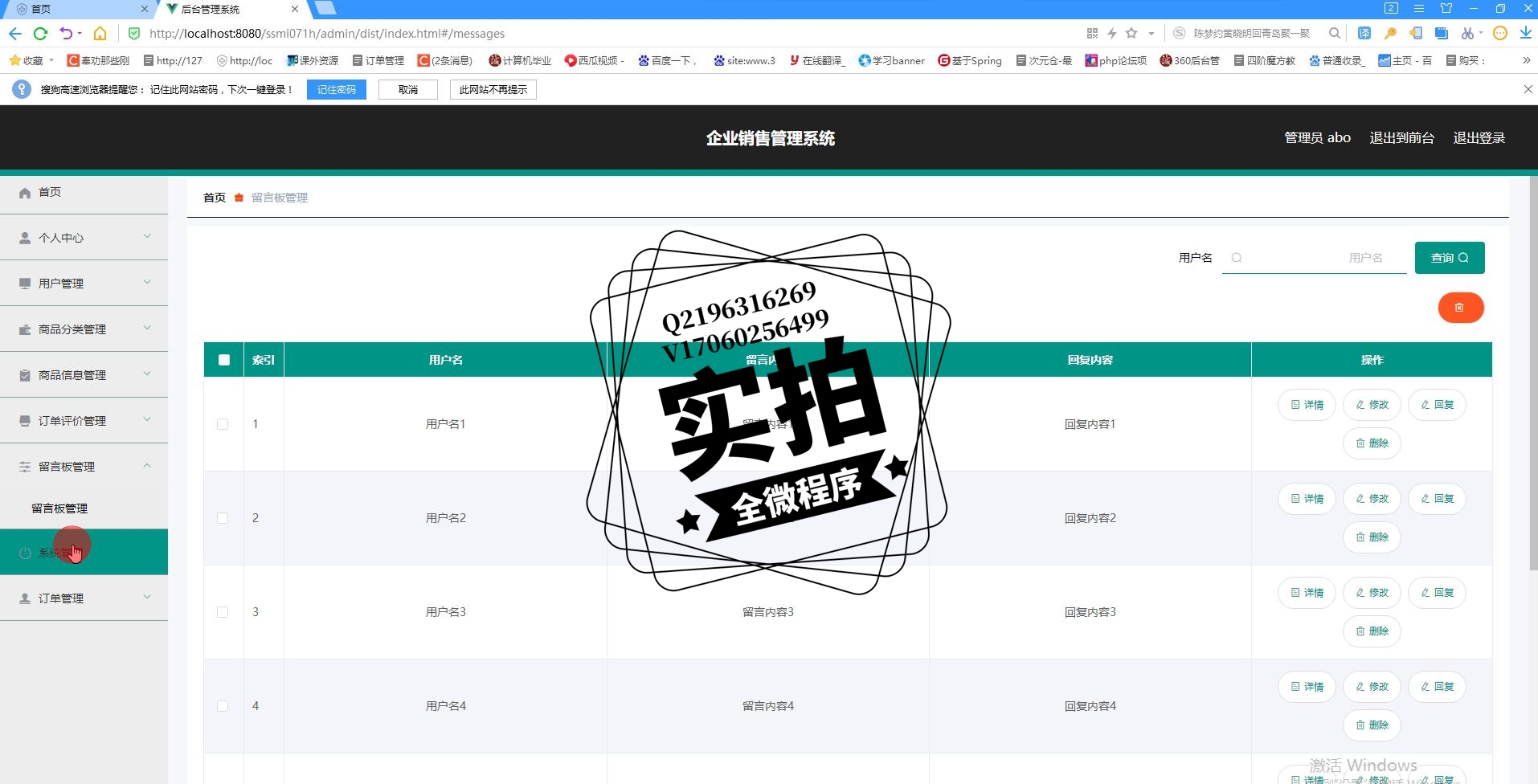
Task: Click 取消 in the password reminder bar
Action: 408,89
